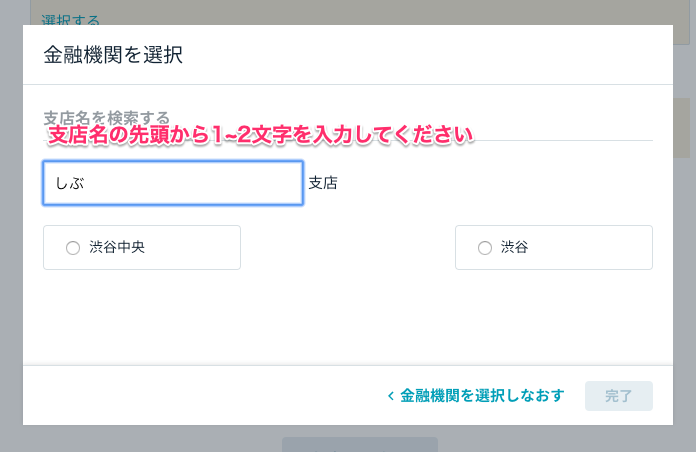This screenshot has width=696, height=452.
Task: Dismiss dialog via dimmed backdrop on the left
Action: tap(11, 222)
